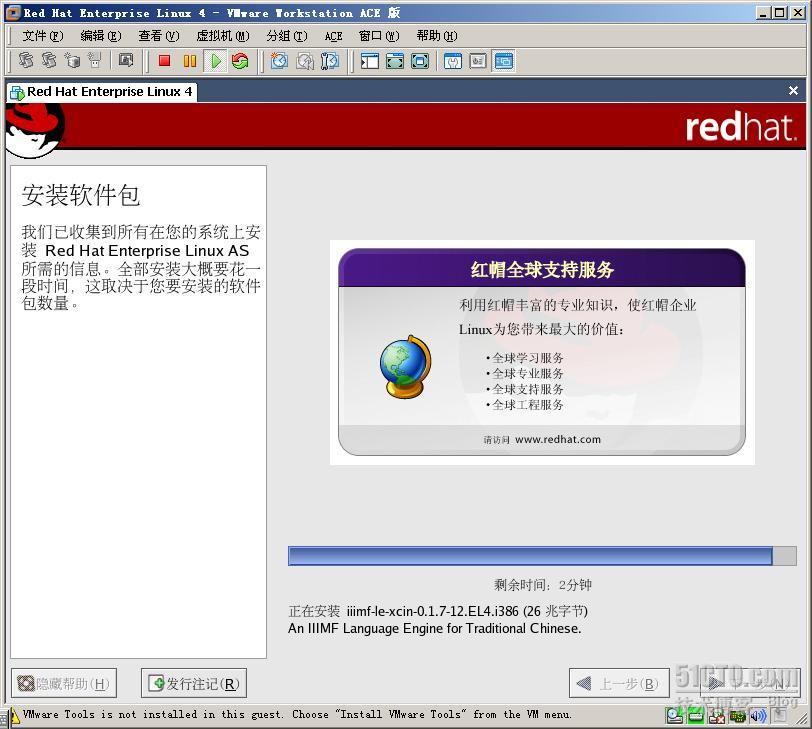The width and height of the screenshot is (812, 729).
Task: Click the orange Suspend pause icon
Action: 190,61
